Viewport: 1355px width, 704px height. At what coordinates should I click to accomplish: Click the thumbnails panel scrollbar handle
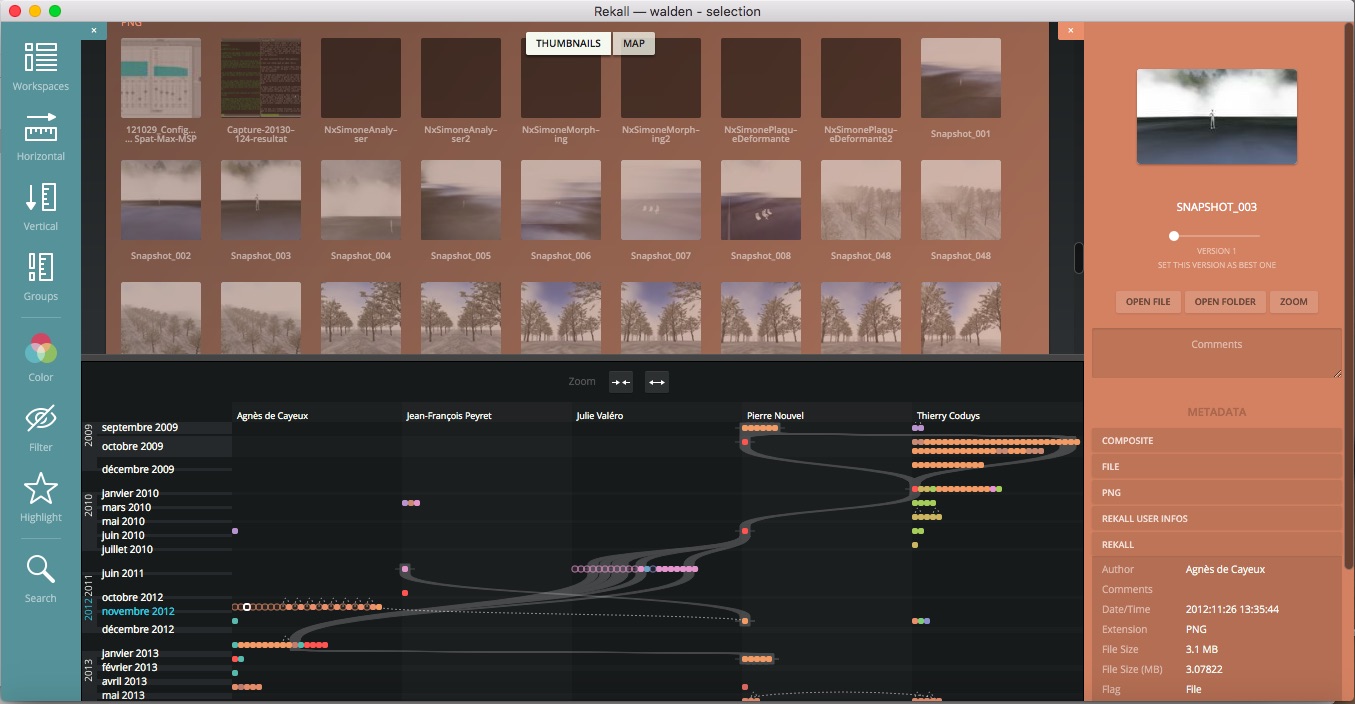[1079, 257]
